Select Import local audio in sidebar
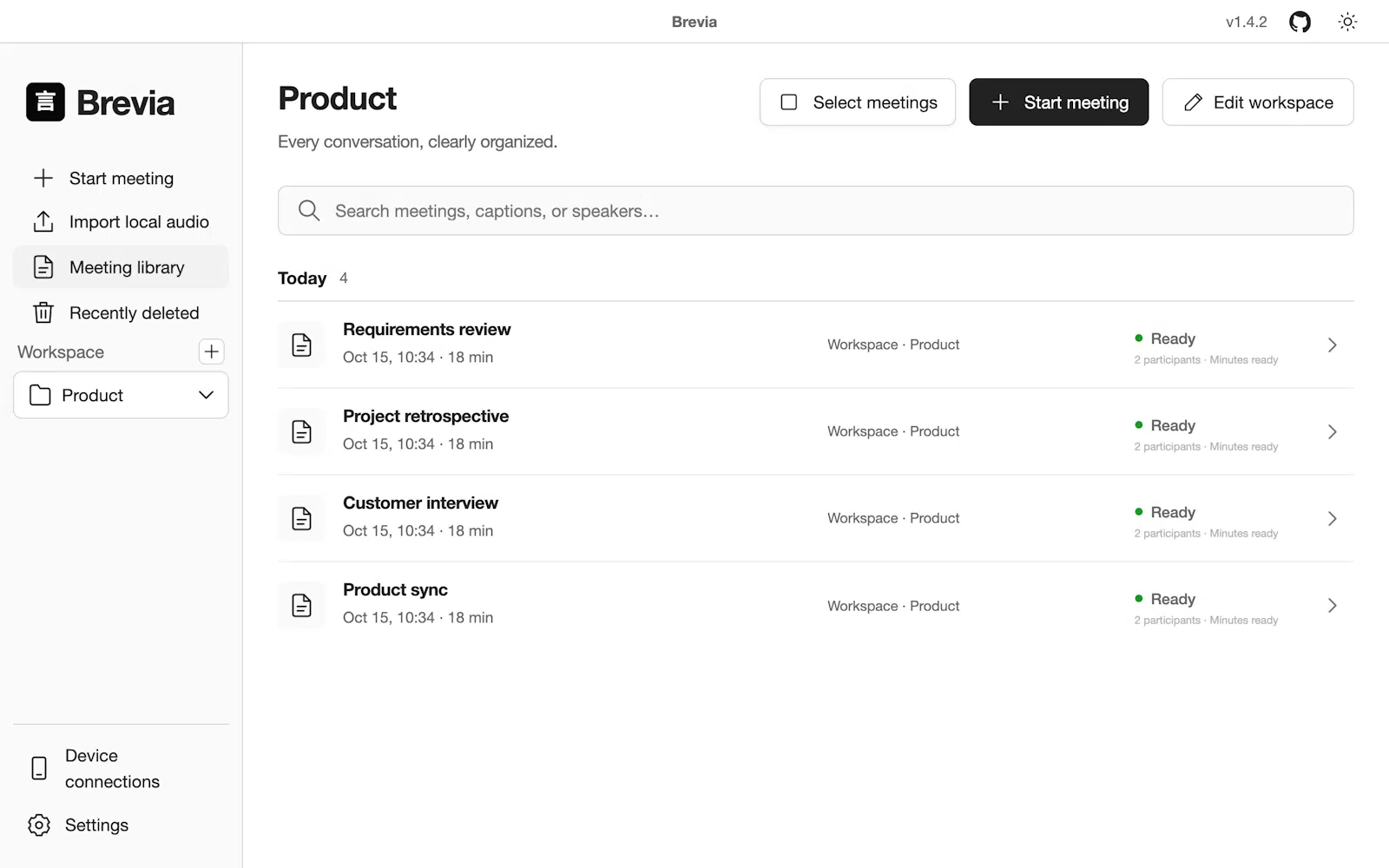The width and height of the screenshot is (1389, 868). click(121, 221)
